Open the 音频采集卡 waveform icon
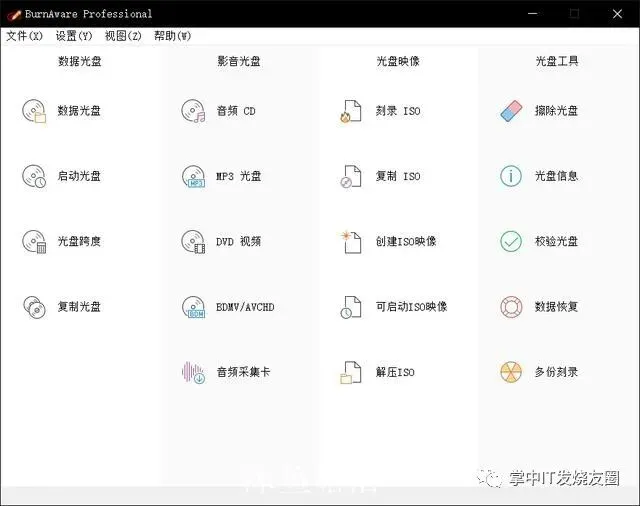Viewport: 640px width, 506px height. pos(193,372)
